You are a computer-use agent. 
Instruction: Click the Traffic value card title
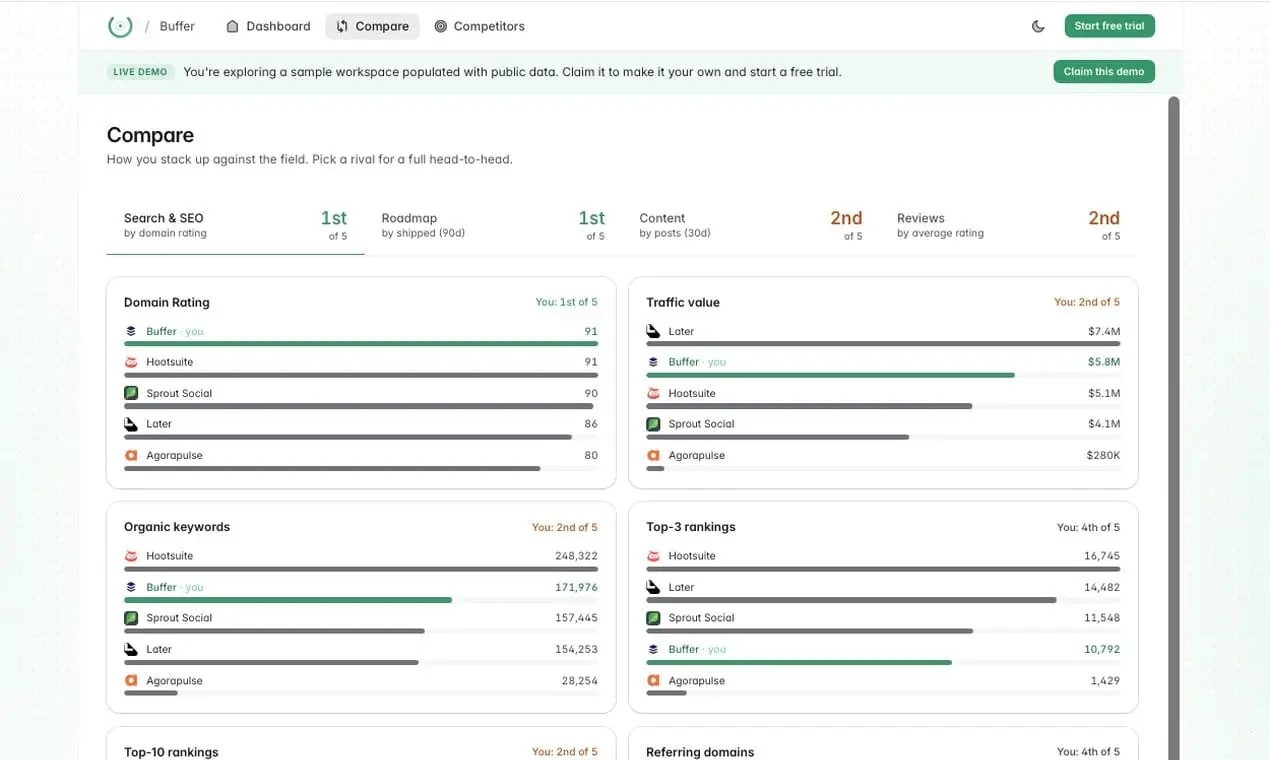coord(683,302)
